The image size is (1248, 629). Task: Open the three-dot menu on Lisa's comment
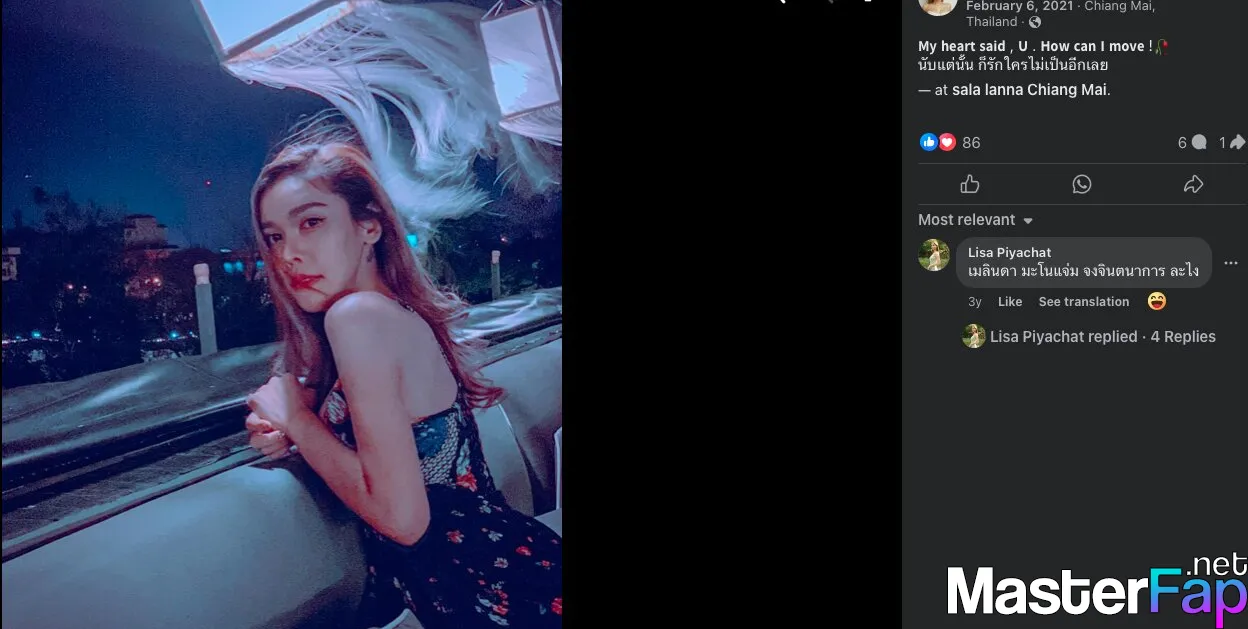(x=1231, y=264)
